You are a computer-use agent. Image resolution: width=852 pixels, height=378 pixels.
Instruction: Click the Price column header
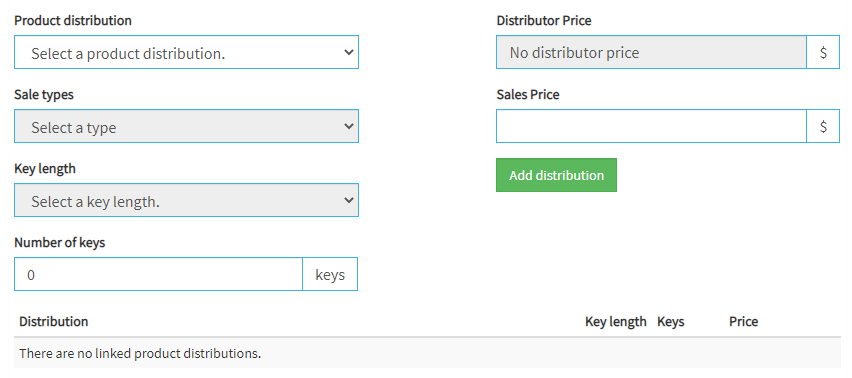pos(743,322)
